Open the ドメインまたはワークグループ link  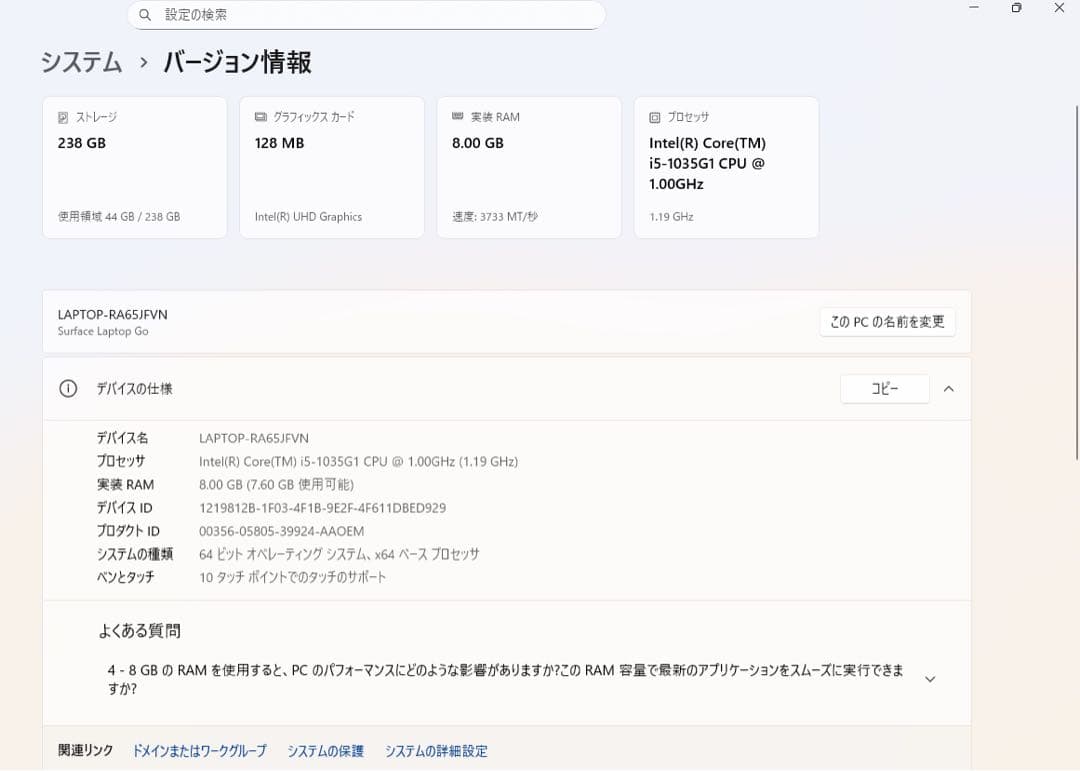point(200,750)
